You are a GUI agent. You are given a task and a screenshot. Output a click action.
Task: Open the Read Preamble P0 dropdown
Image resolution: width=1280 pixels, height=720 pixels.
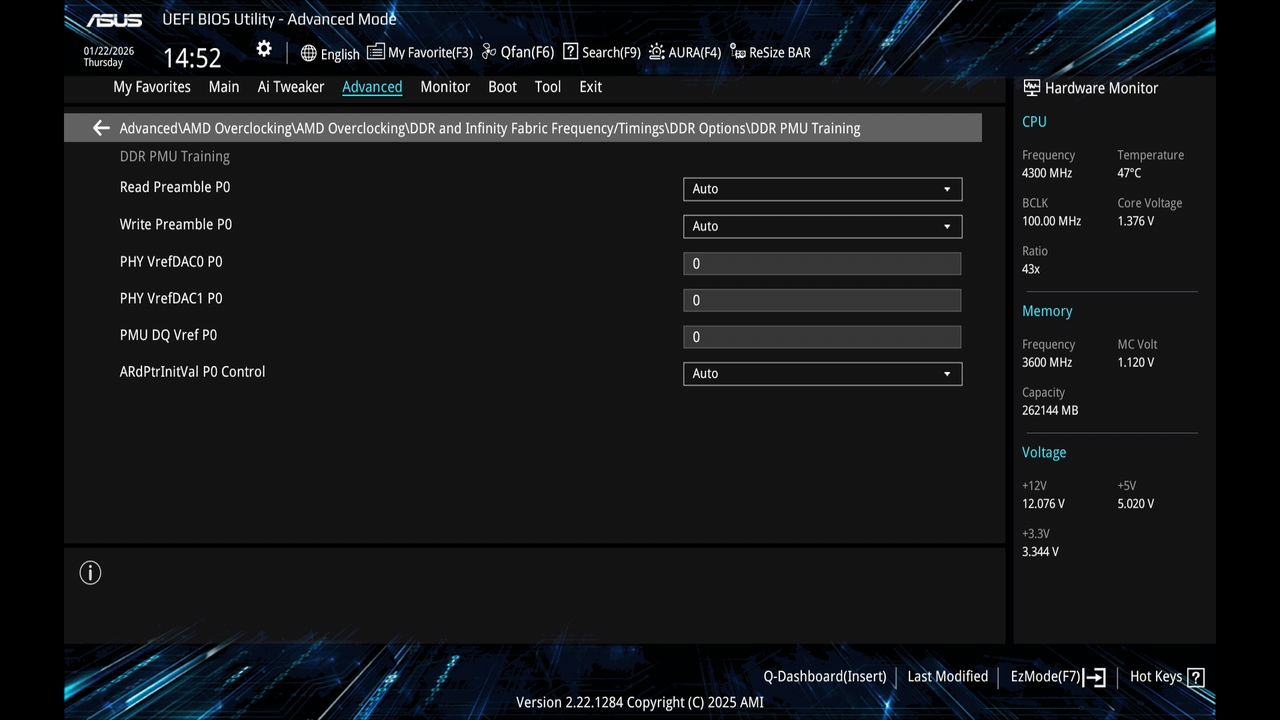pyautogui.click(x=822, y=189)
